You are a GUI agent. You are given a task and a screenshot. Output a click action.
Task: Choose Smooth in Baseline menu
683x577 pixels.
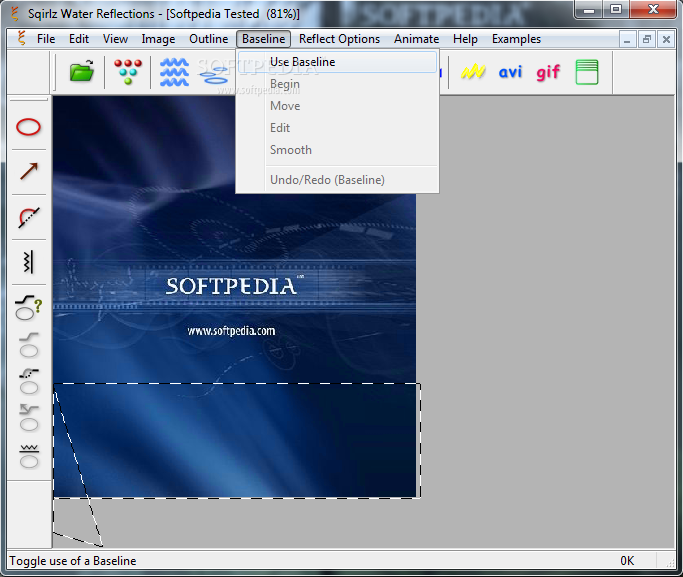pos(337,150)
